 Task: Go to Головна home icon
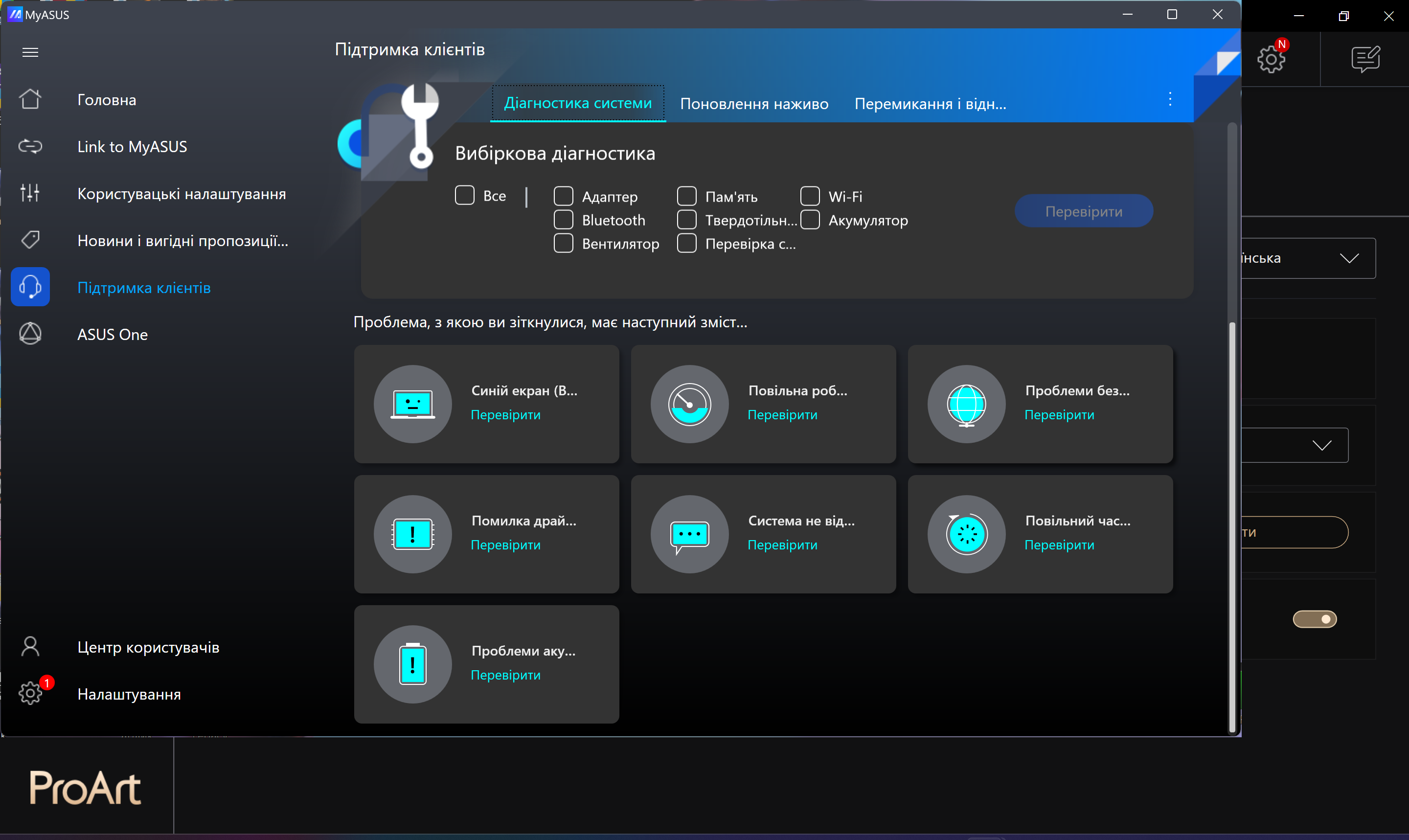[30, 100]
